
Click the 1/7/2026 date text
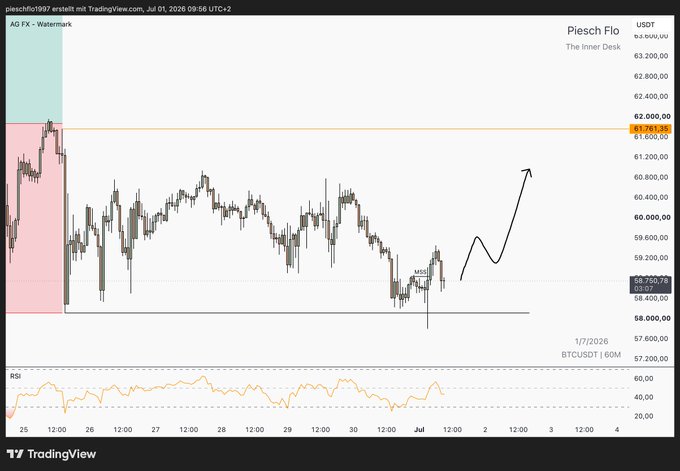(x=591, y=341)
